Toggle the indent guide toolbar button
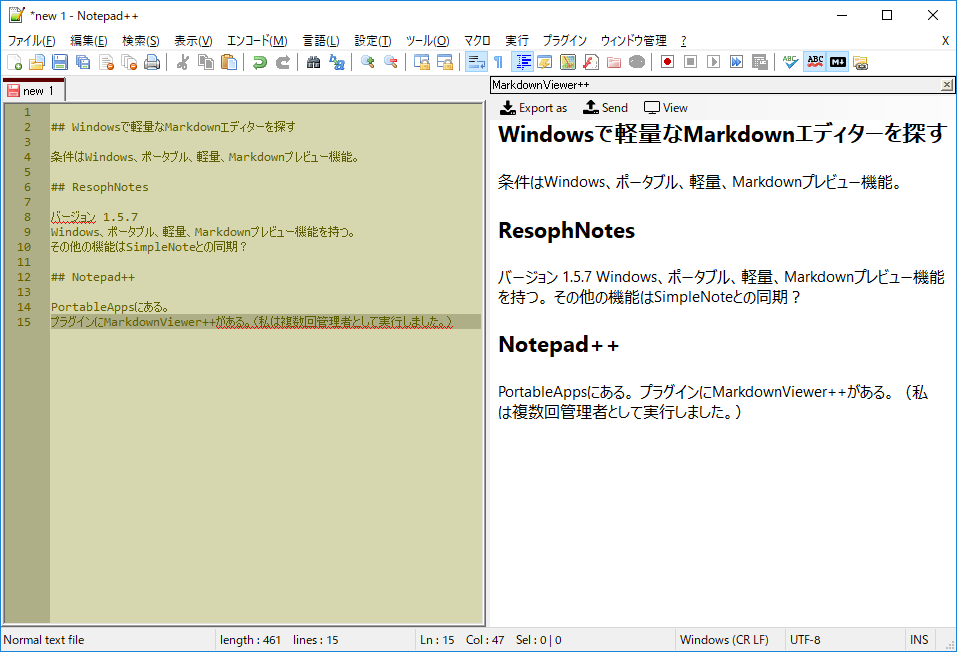The width and height of the screenshot is (957, 652). (522, 62)
